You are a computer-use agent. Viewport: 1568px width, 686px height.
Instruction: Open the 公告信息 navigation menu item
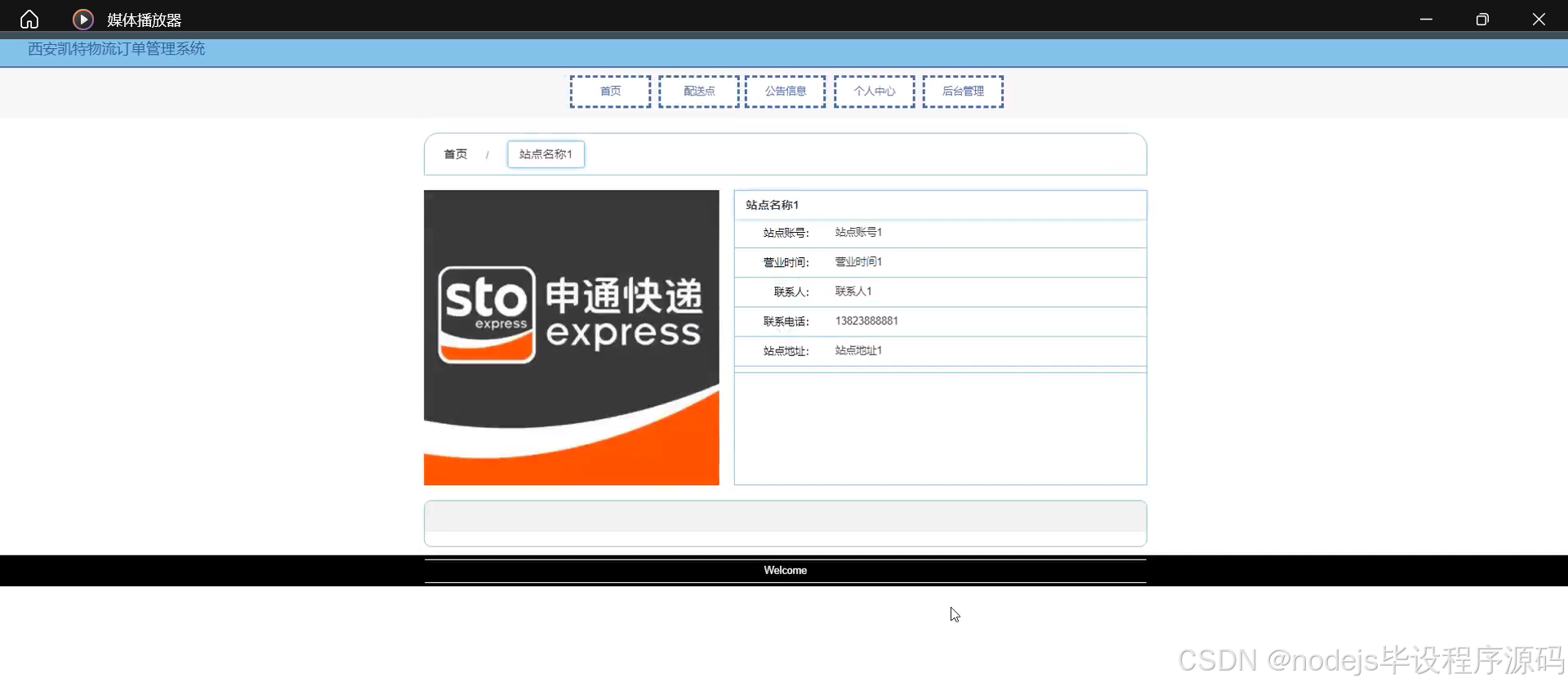click(786, 91)
